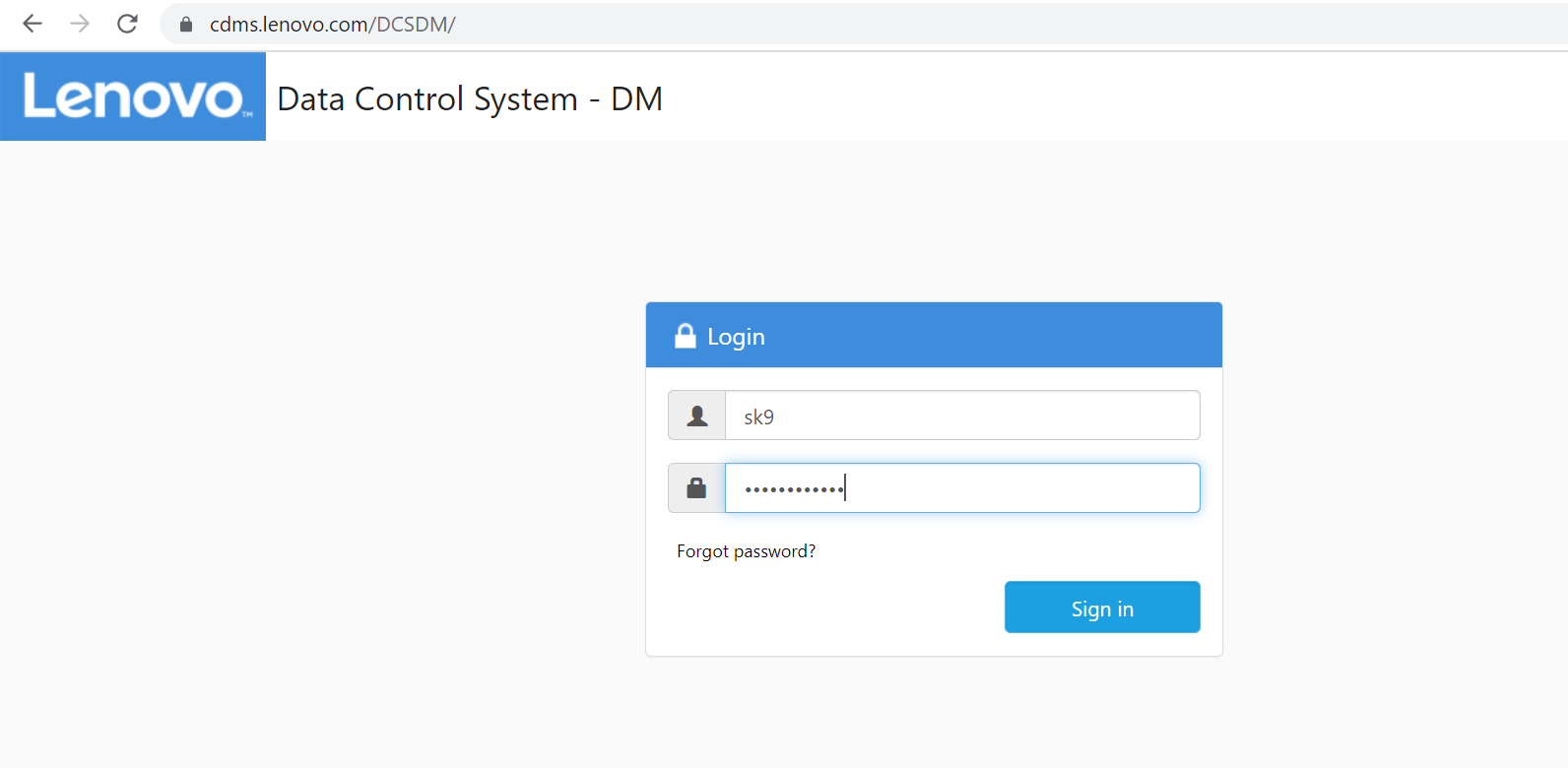
Task: Click the Lenovo logo
Action: 133,96
